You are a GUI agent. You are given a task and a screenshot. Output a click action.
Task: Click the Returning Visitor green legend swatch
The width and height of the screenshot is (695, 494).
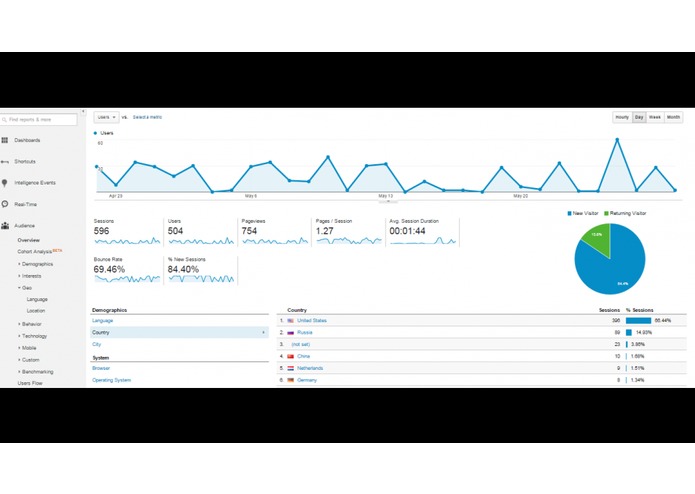(606, 214)
